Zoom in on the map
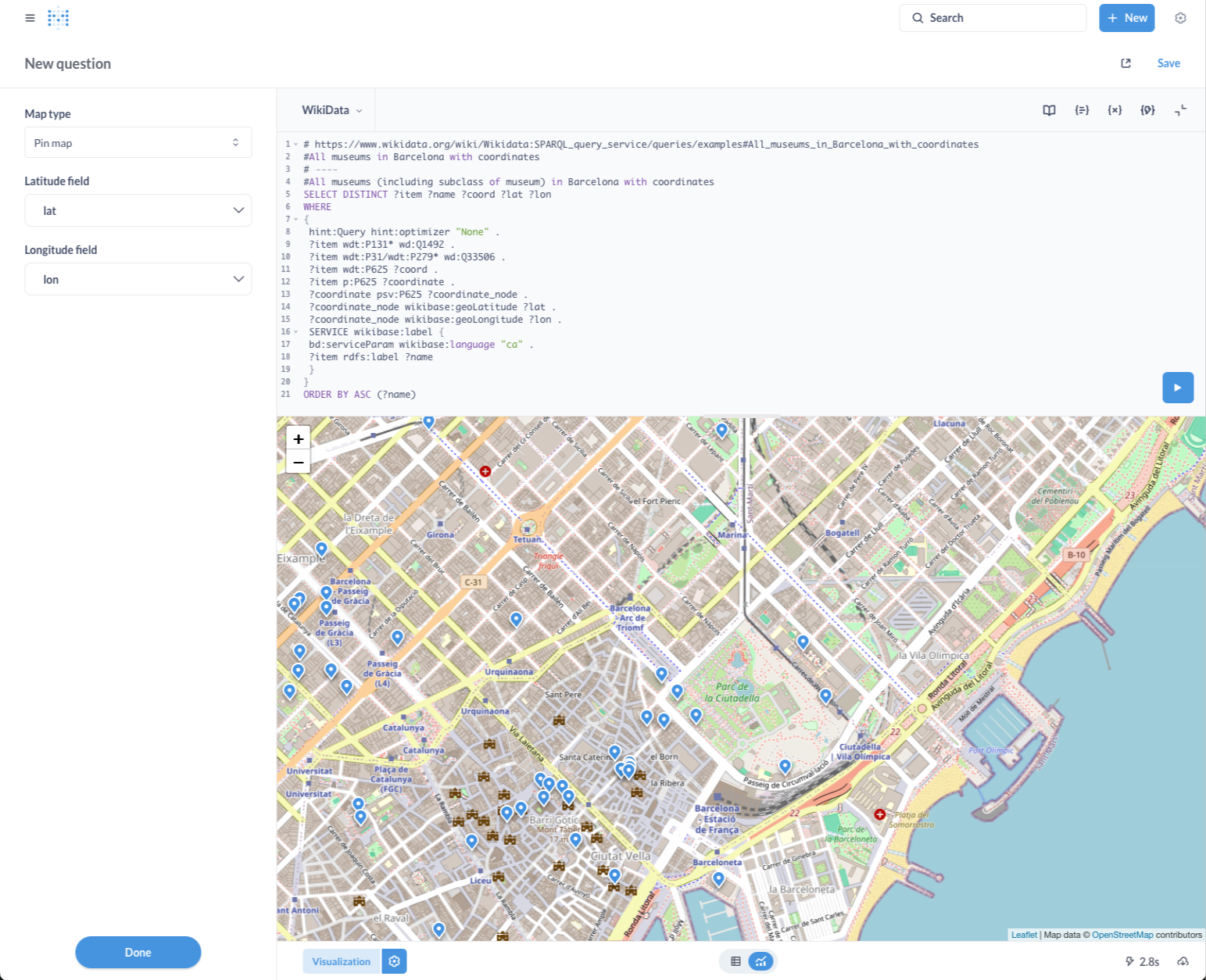 (299, 439)
